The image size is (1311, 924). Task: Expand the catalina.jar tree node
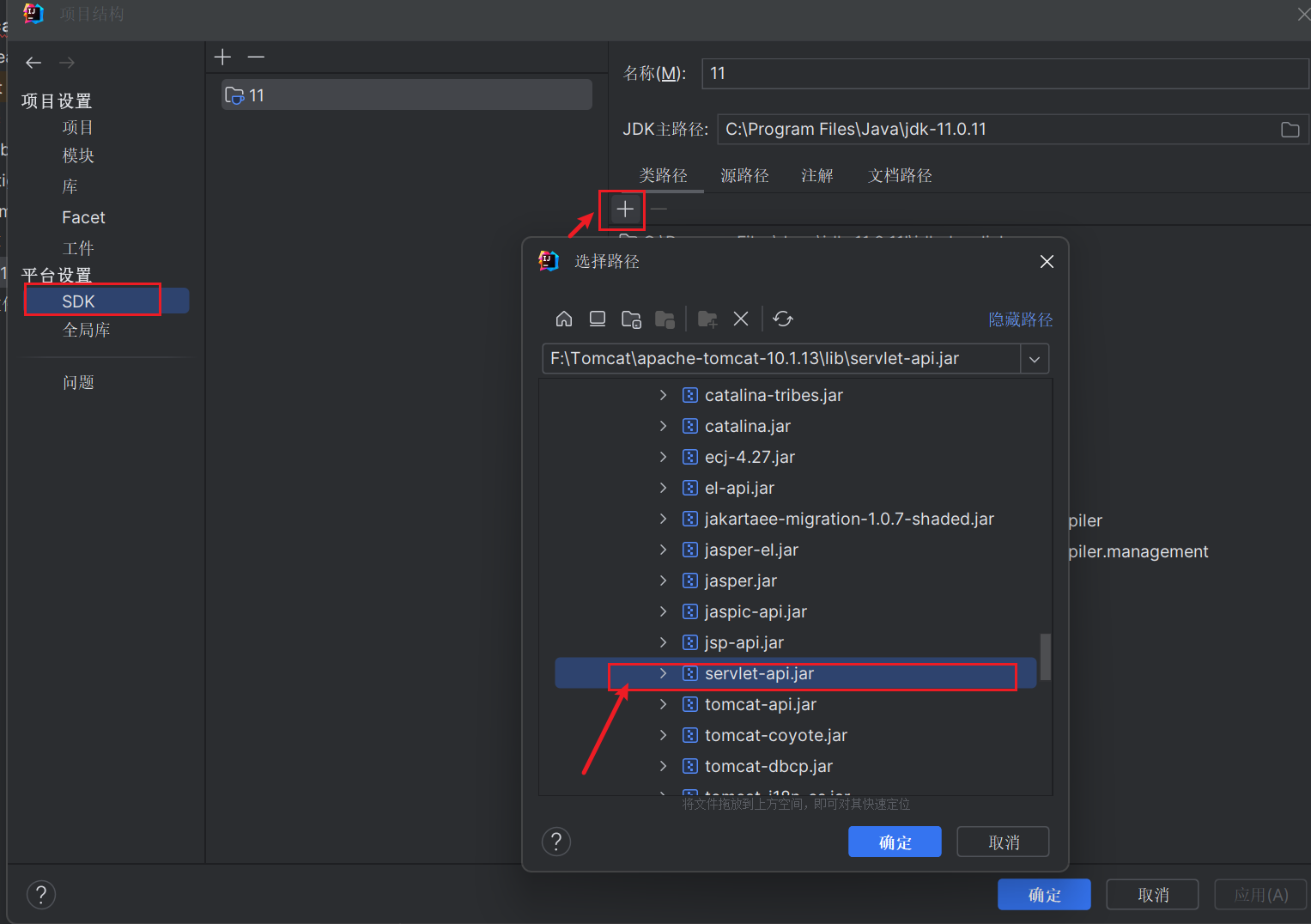(663, 427)
